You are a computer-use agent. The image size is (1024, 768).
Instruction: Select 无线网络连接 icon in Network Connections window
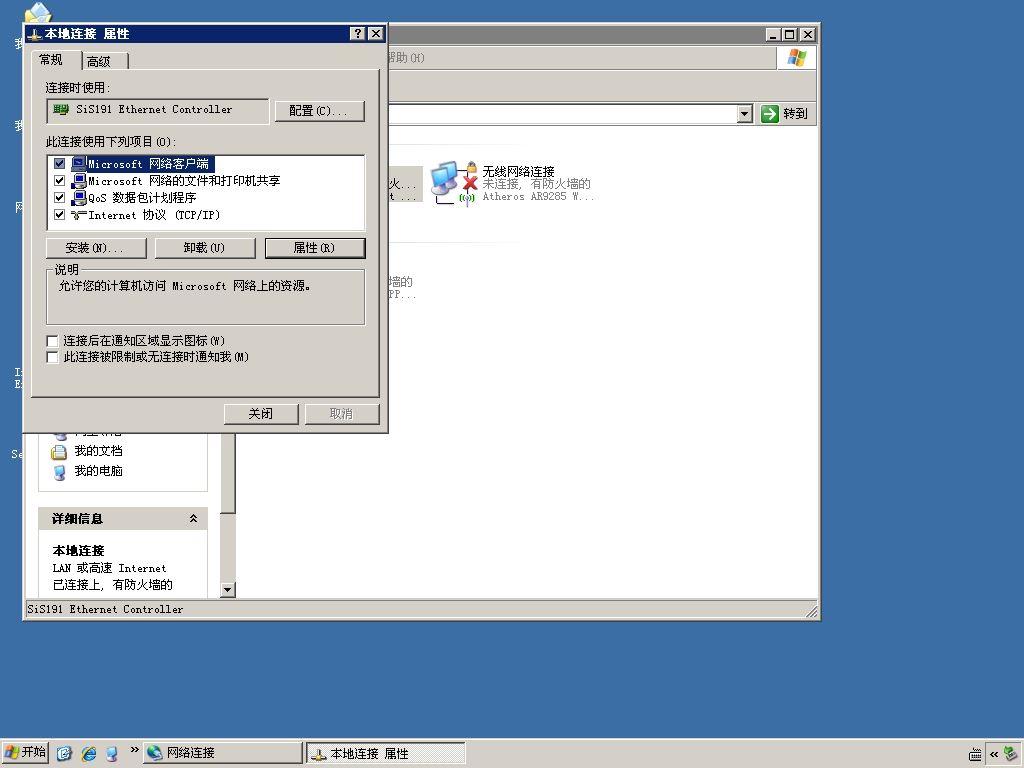pyautogui.click(x=453, y=182)
